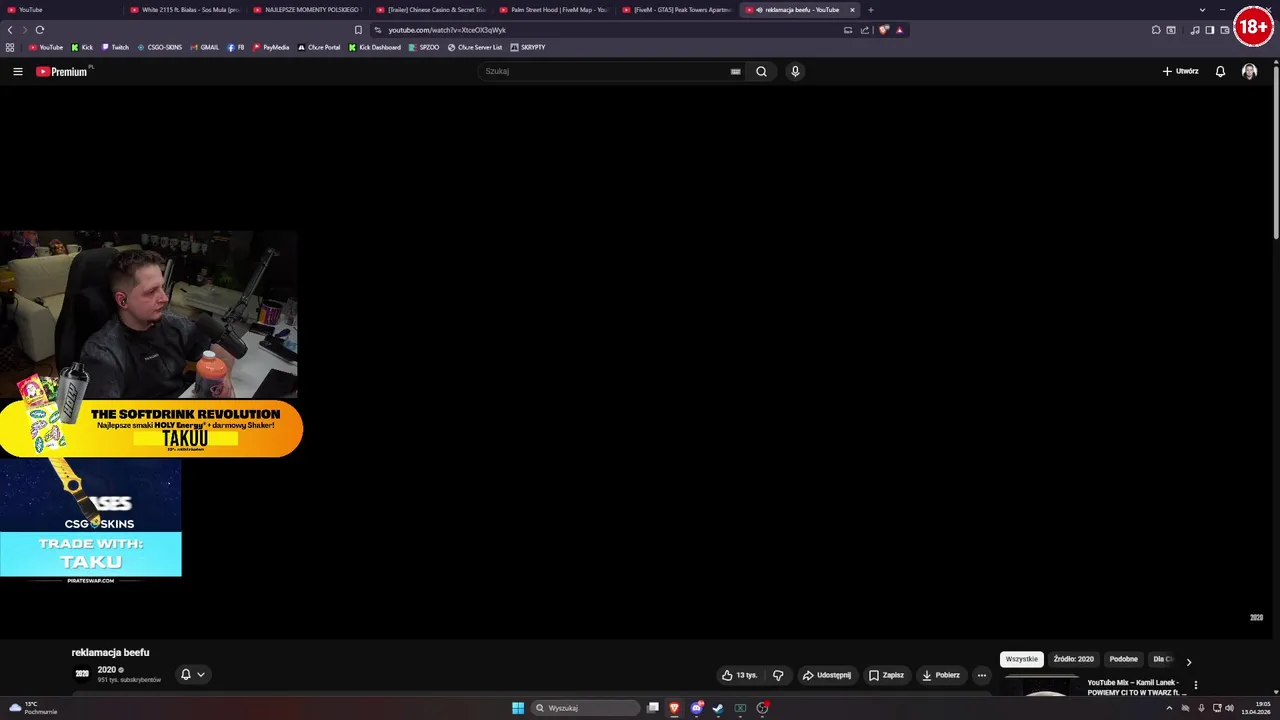Click the search magnifier button

pyautogui.click(x=761, y=71)
